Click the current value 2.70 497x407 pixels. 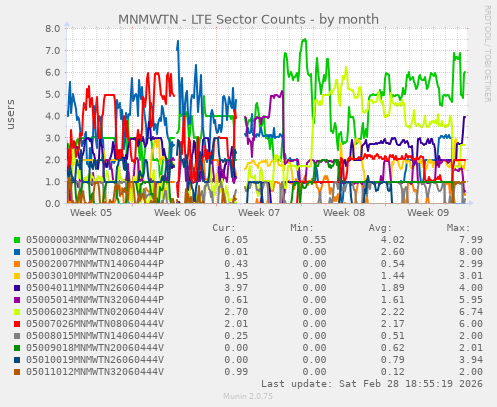(236, 312)
